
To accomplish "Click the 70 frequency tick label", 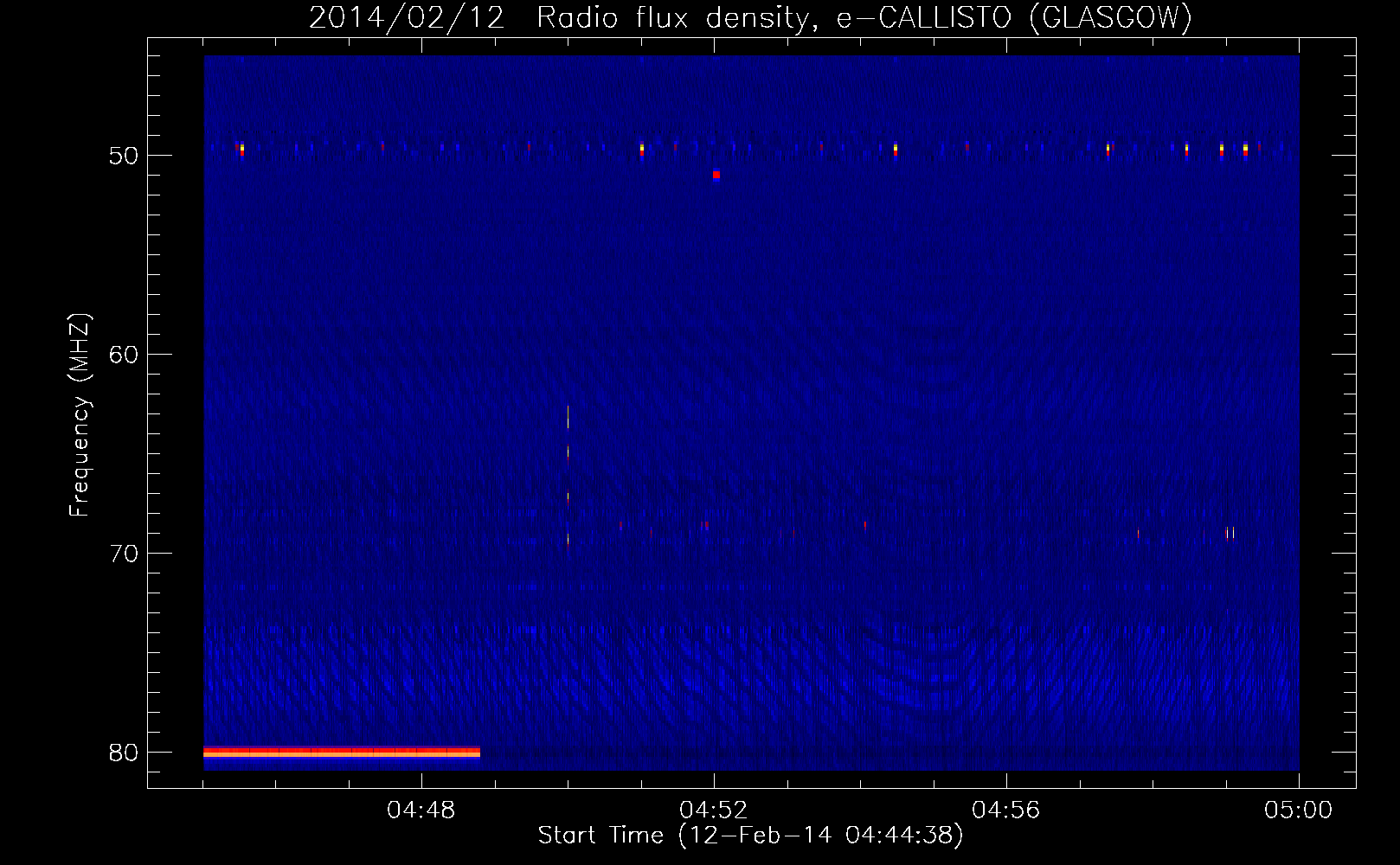I will pos(124,554).
